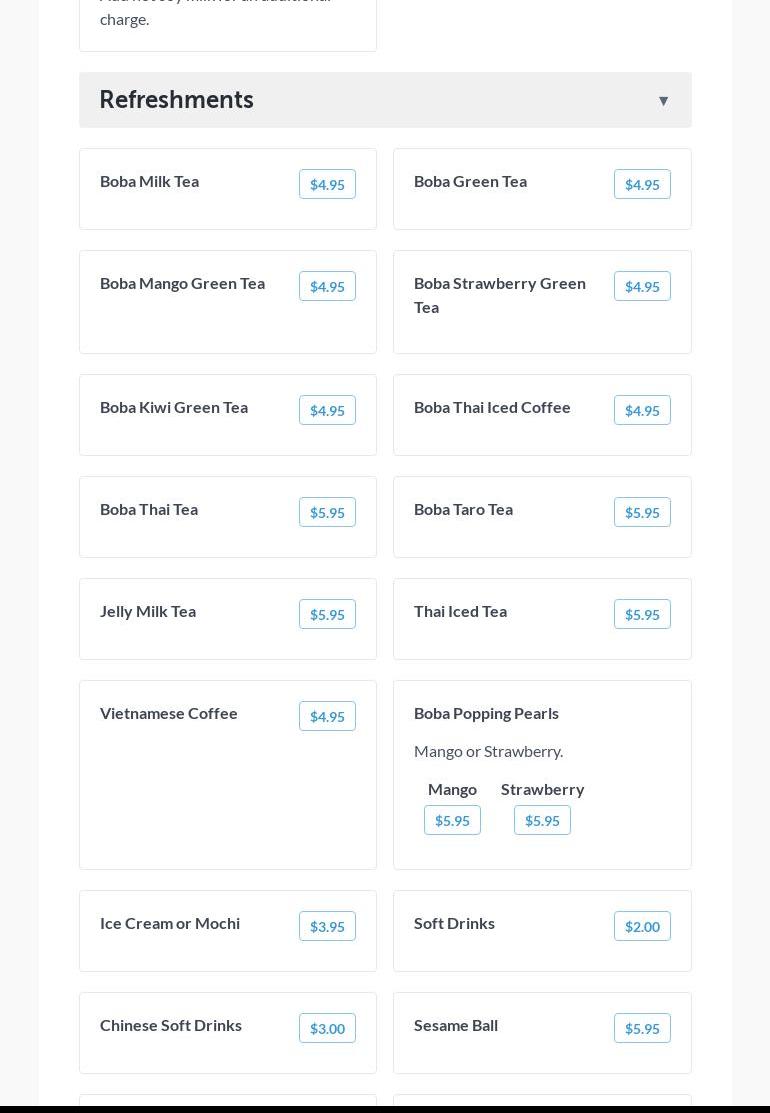Image resolution: width=770 pixels, height=1113 pixels.
Task: Click the Boba Thai Iced Coffee price
Action: coord(642,411)
